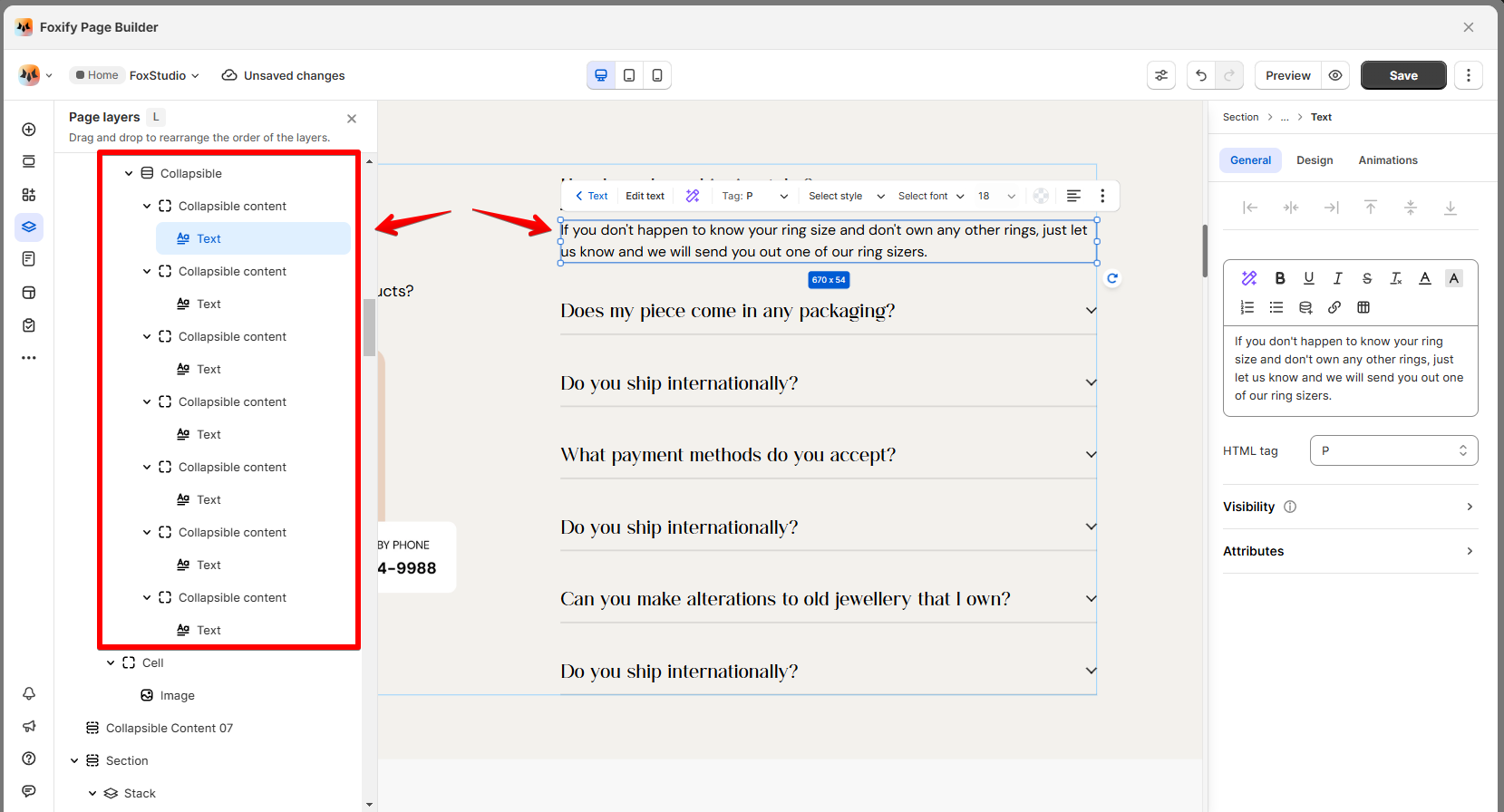This screenshot has width=1504, height=812.
Task: Open the page layers stack icon in sidebar
Action: tap(29, 227)
